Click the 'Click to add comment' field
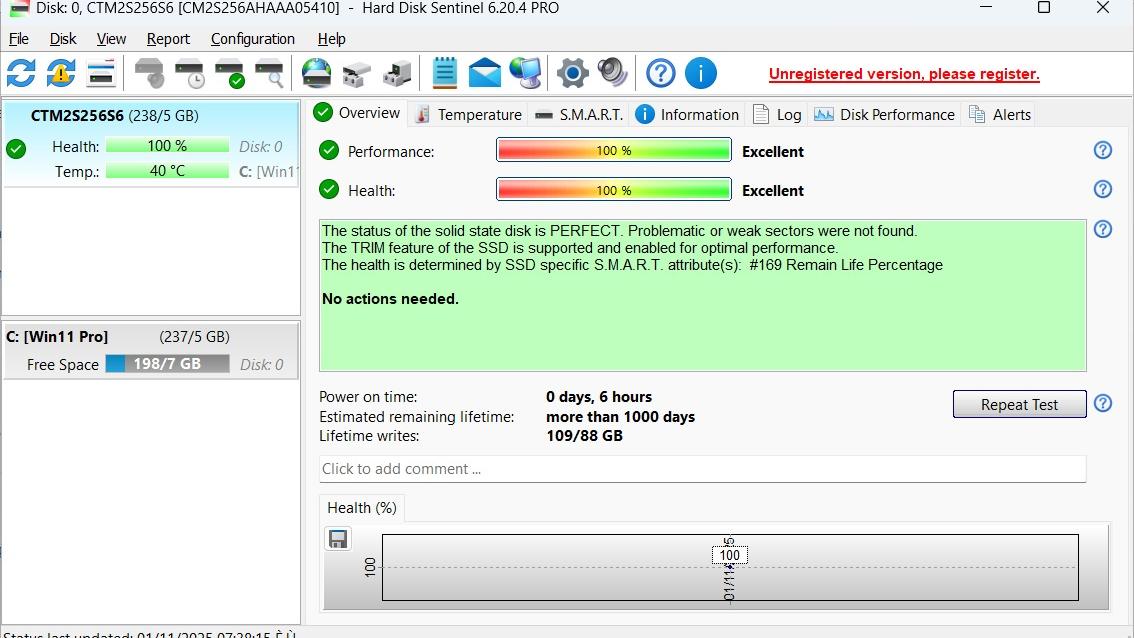Image resolution: width=1134 pixels, height=638 pixels. [x=702, y=469]
